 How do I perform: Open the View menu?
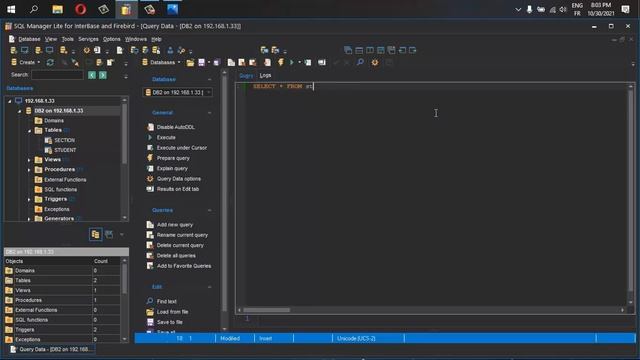[x=51, y=39]
